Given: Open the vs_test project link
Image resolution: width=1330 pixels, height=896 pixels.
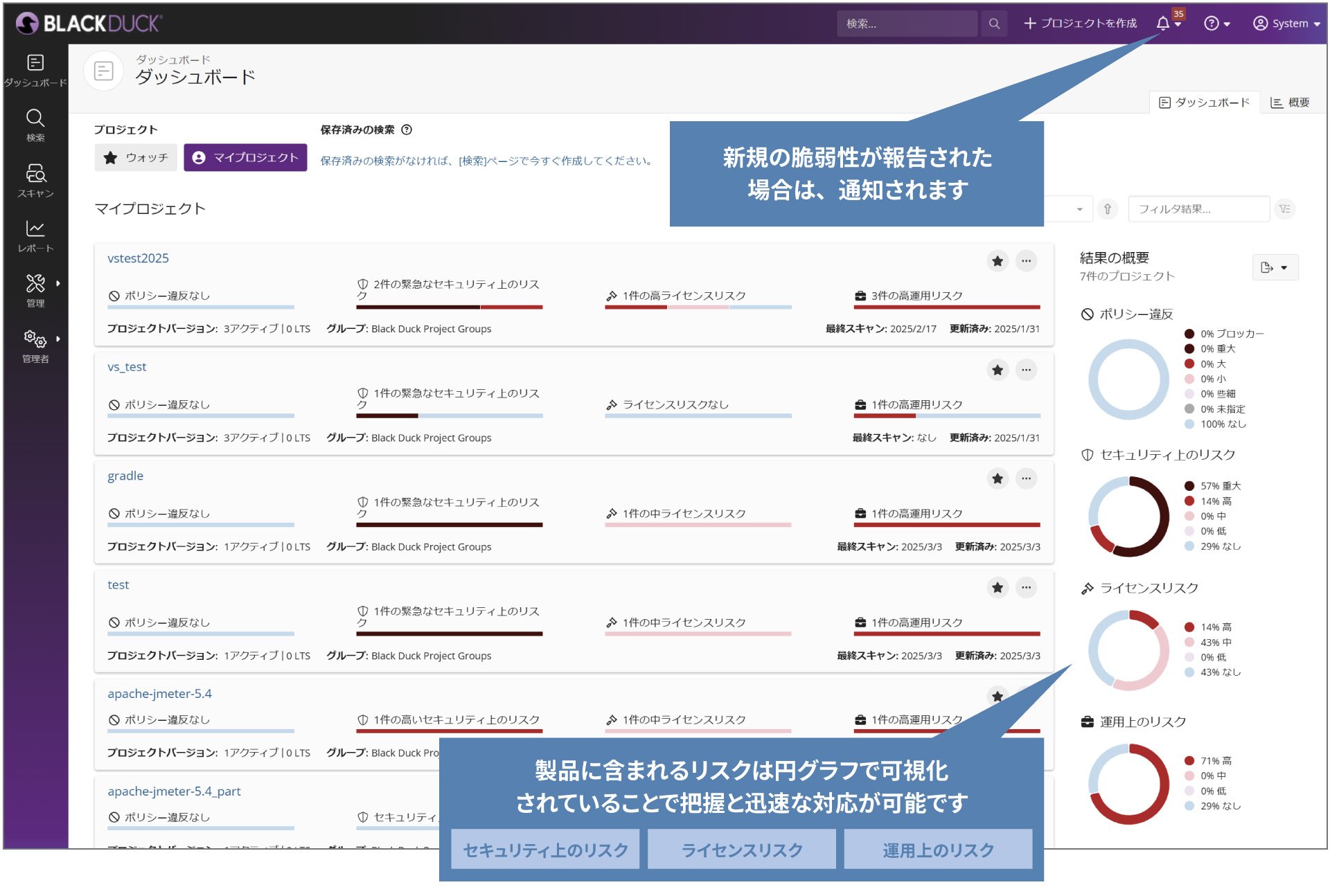Looking at the screenshot, I should 127,367.
